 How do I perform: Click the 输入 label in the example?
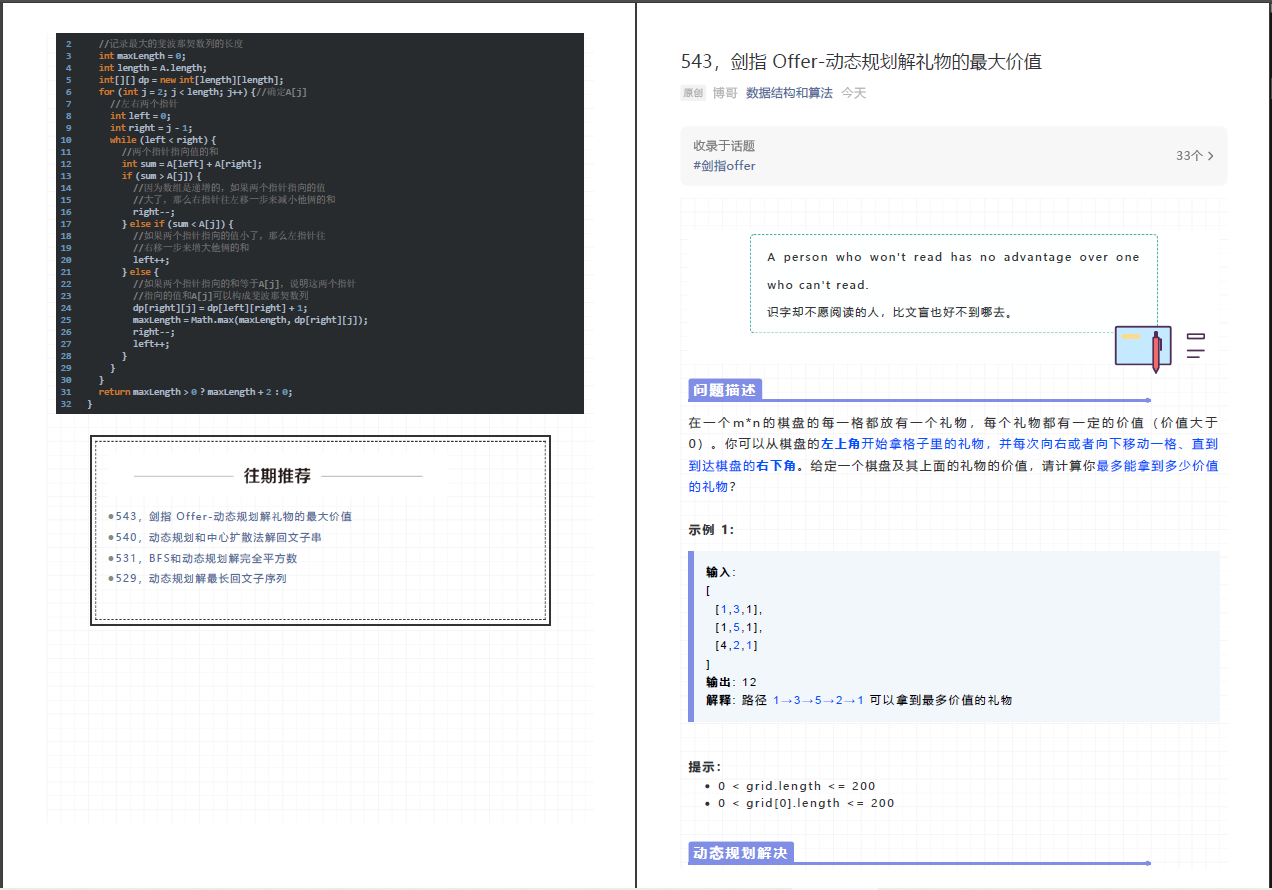(719, 572)
